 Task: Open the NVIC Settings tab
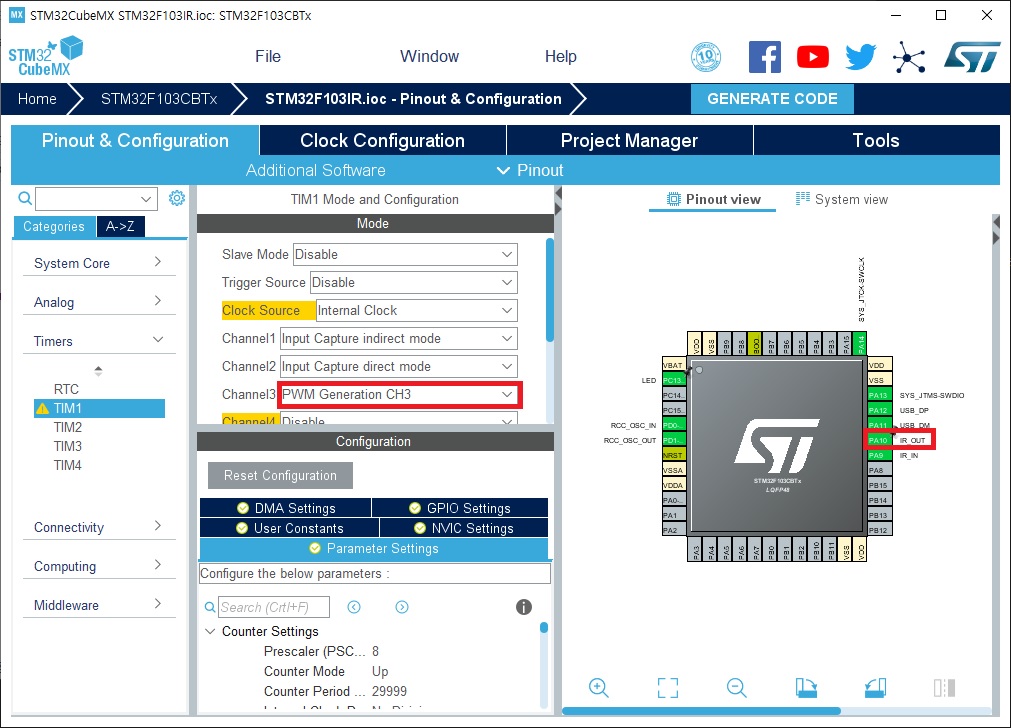click(x=464, y=528)
